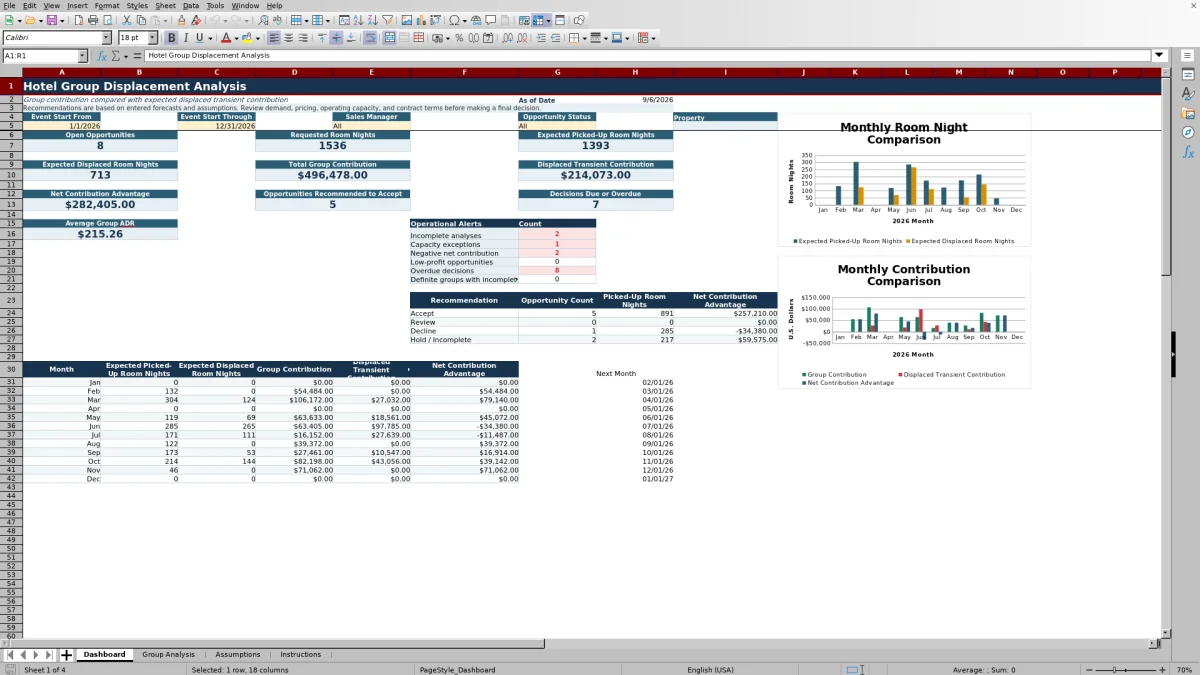Select the $496,478.00 Total Group Contribution cell
Viewport: 1200px width, 675px height.
coord(332,175)
